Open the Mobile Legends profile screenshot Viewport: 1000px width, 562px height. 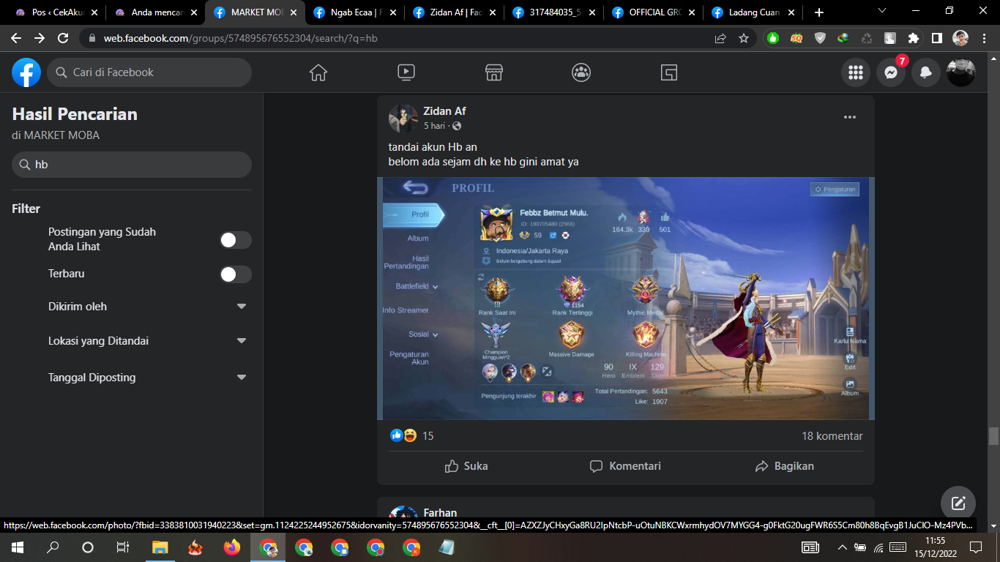626,299
